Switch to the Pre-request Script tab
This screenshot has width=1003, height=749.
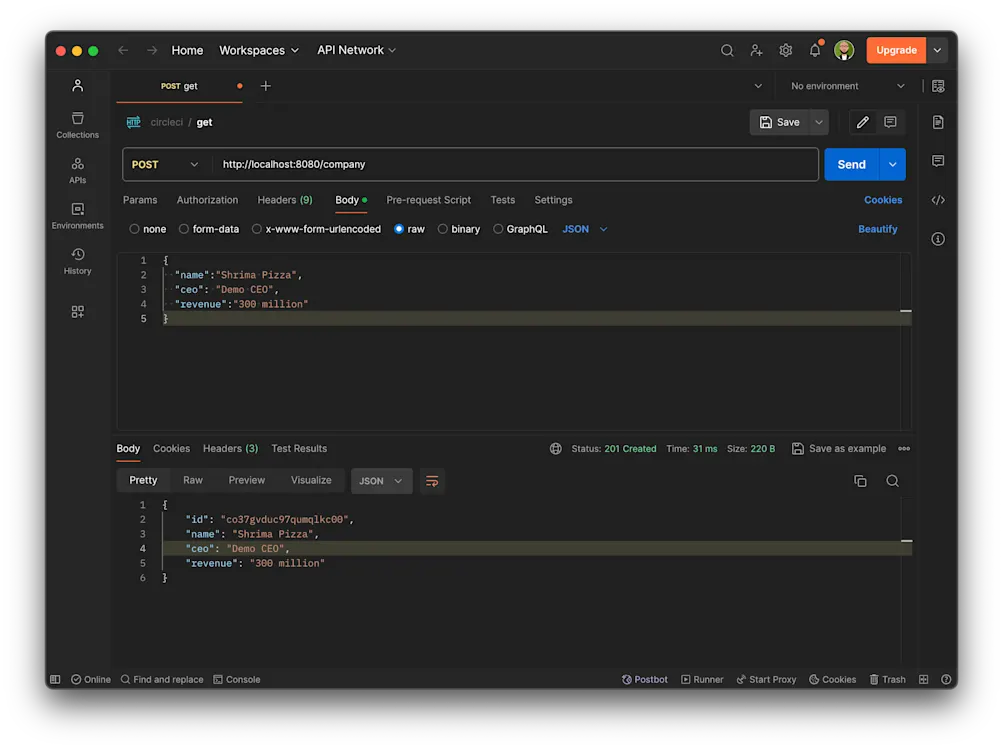click(428, 200)
